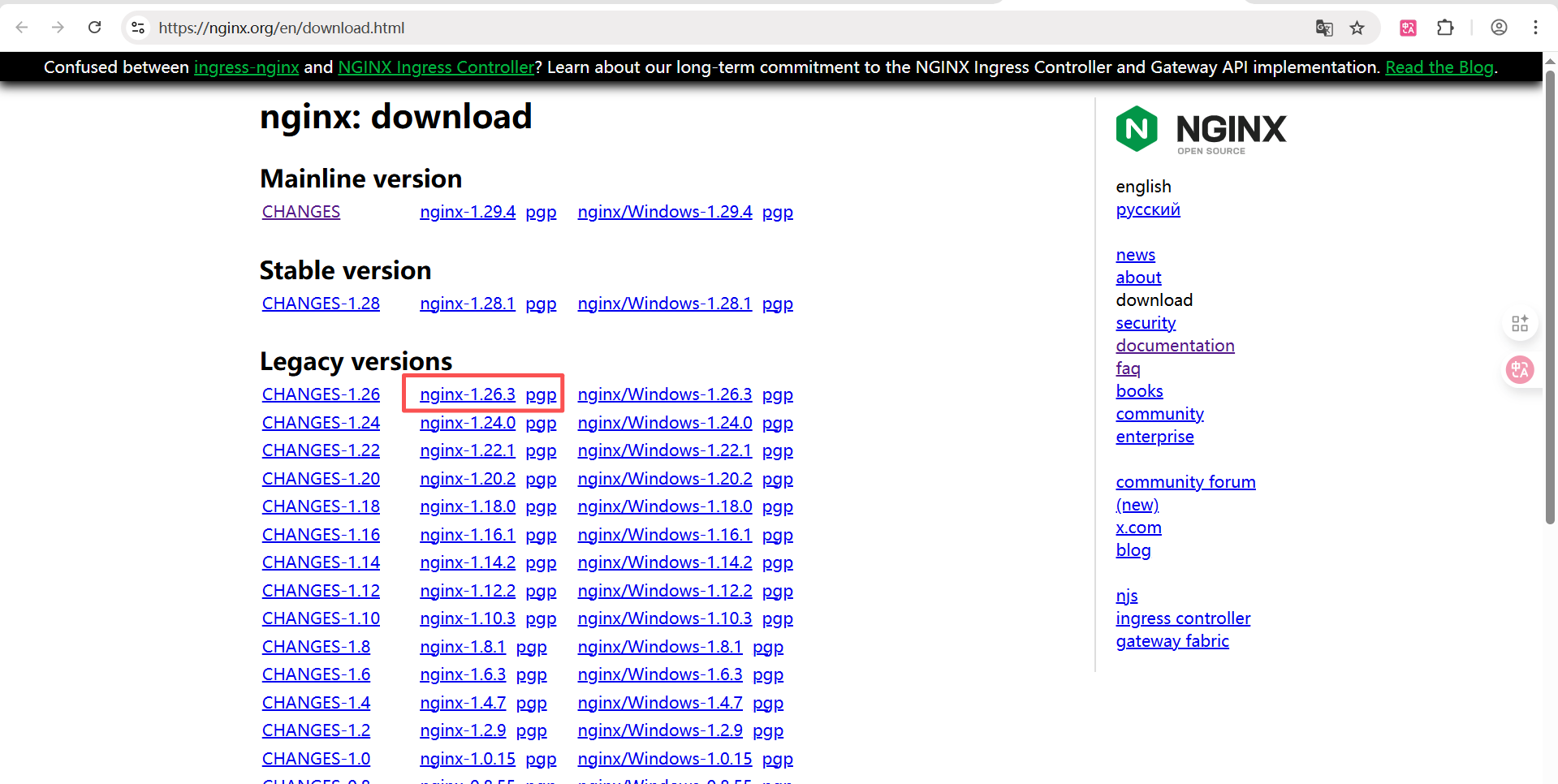Click the floating grid widget icon
The image size is (1558, 784).
(1519, 324)
